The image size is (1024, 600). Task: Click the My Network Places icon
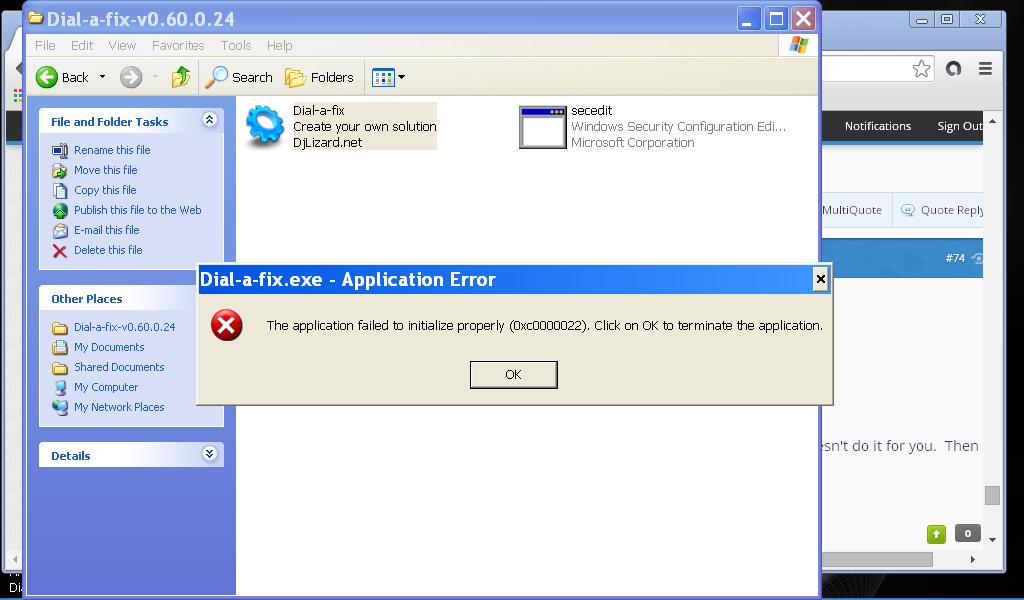click(60, 407)
